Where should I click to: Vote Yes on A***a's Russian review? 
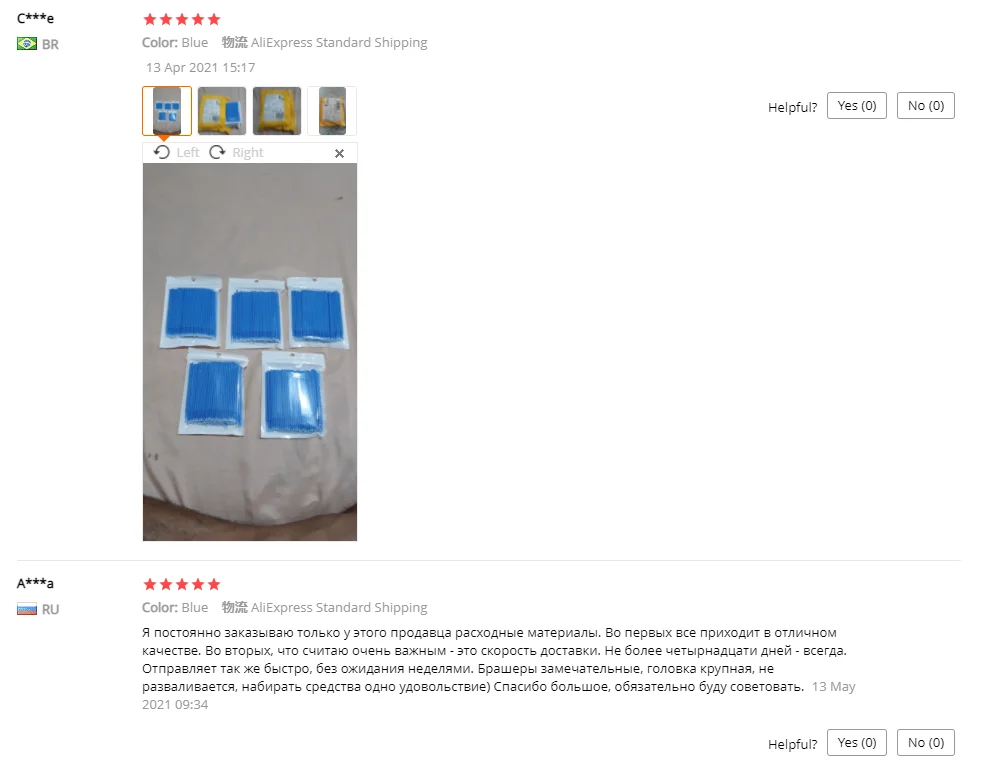coord(856,743)
